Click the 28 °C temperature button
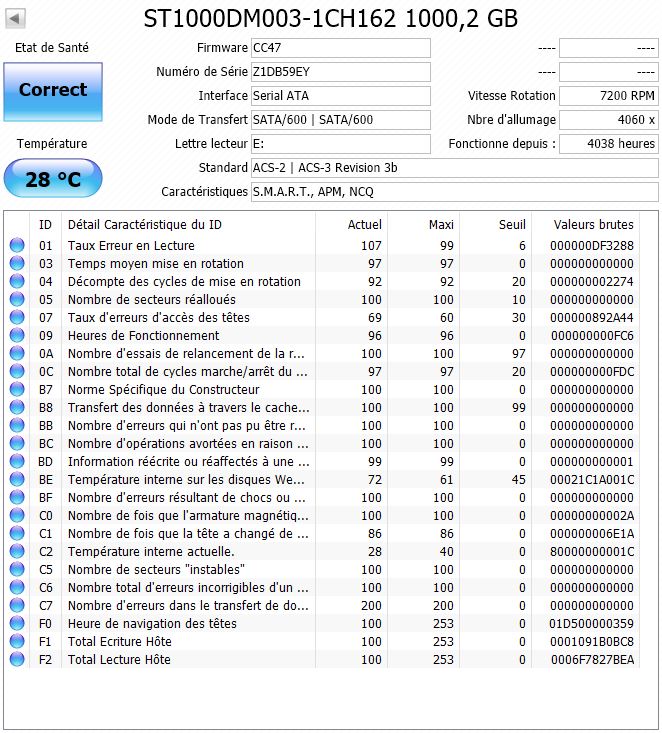The width and height of the screenshot is (662, 733). (53, 179)
